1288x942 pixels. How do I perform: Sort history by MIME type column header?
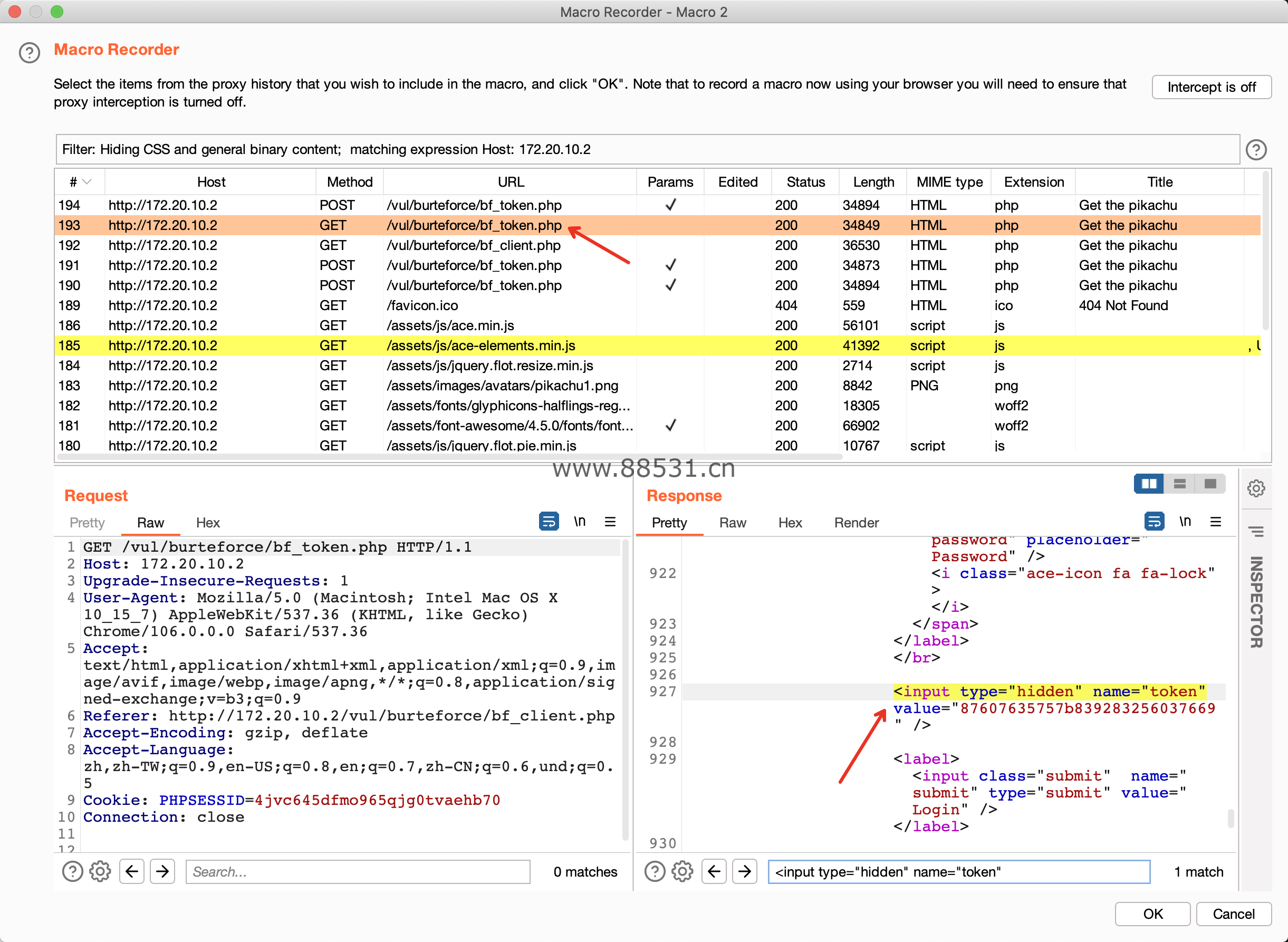949,182
